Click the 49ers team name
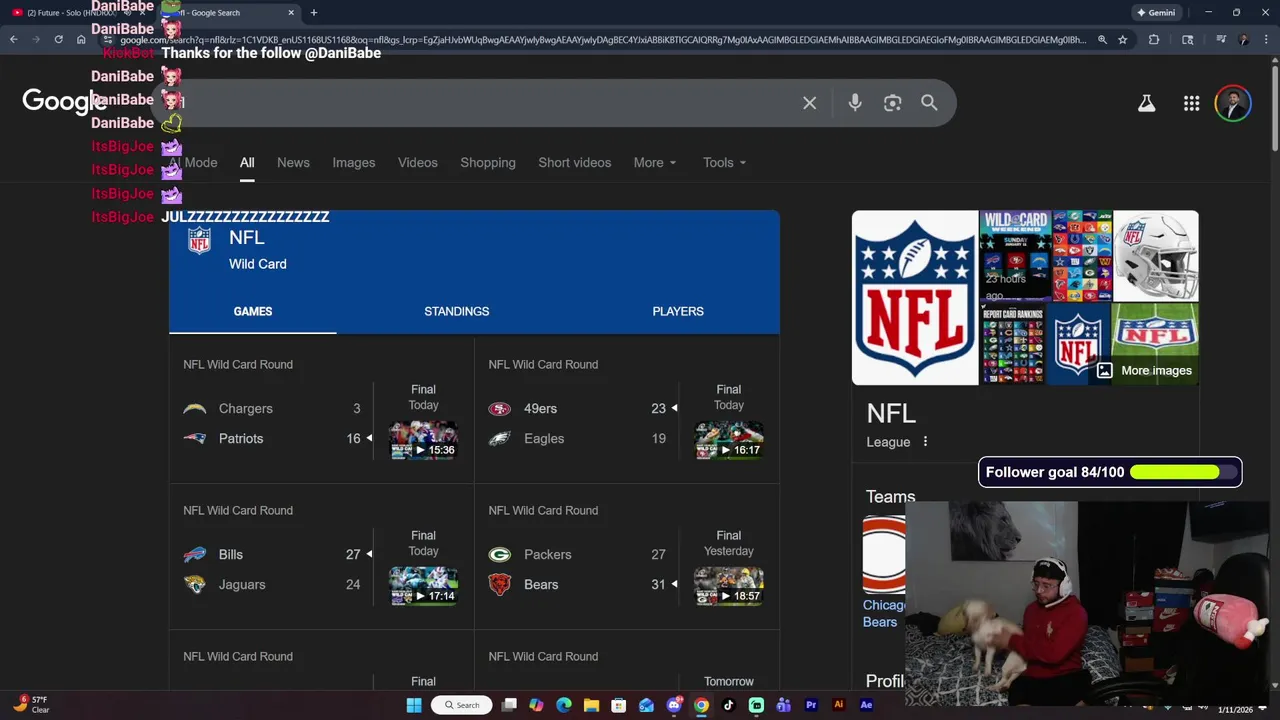 click(541, 408)
